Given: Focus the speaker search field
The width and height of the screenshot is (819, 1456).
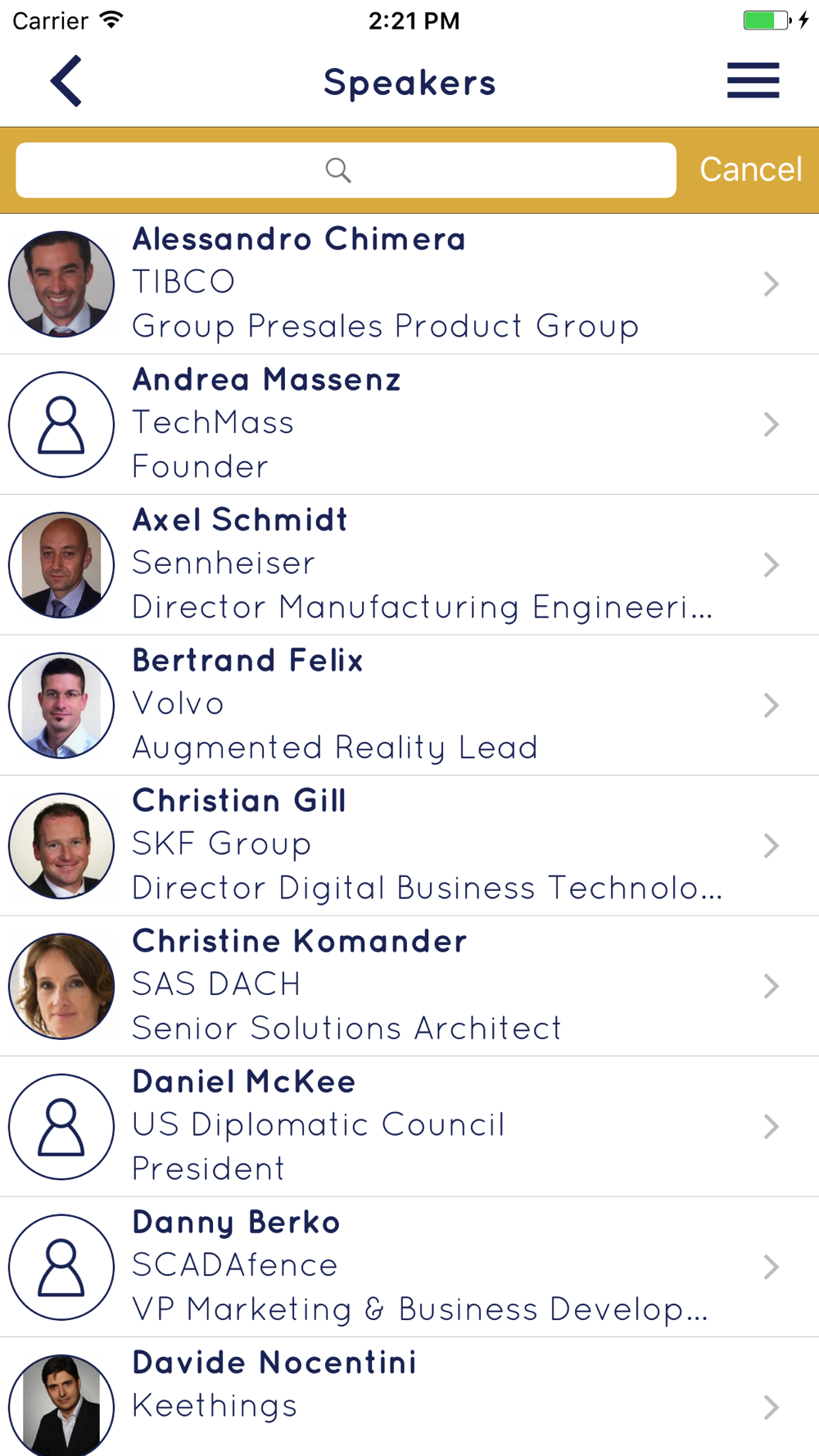Looking at the screenshot, I should click(x=346, y=170).
